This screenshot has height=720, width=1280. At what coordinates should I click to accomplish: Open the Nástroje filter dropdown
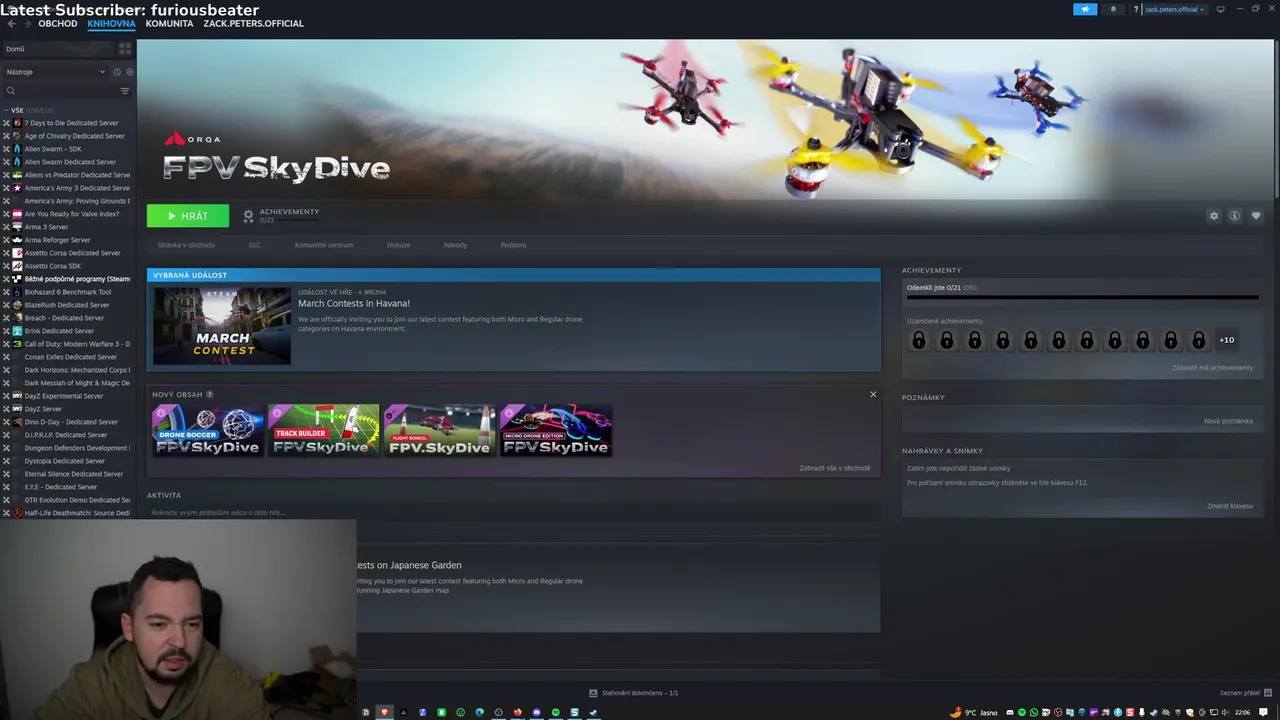tap(55, 72)
